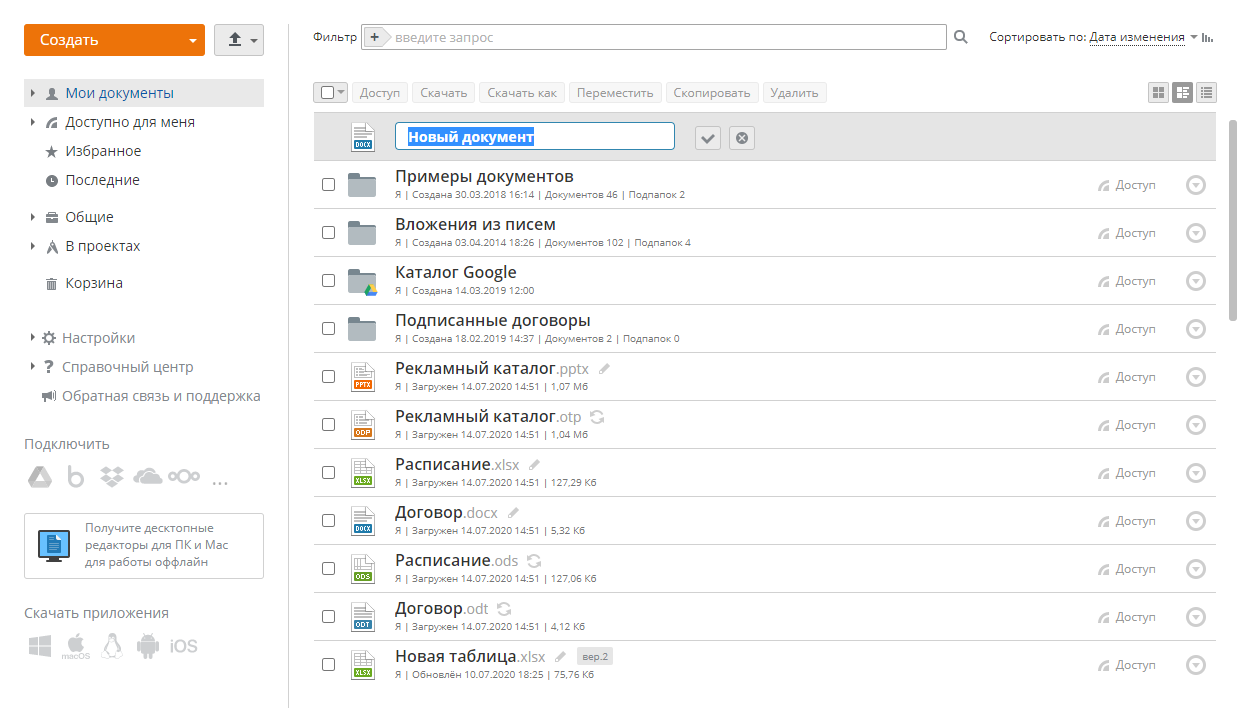This screenshot has height=708, width=1240.
Task: Expand Доступно для меня tree arrow
Action: (x=33, y=122)
